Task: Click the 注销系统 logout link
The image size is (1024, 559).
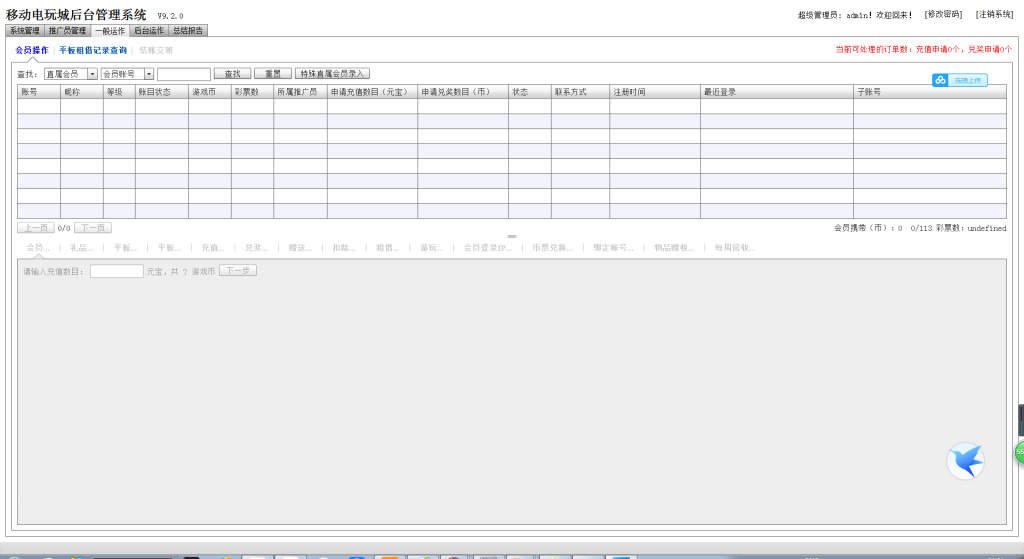Action: click(x=994, y=14)
